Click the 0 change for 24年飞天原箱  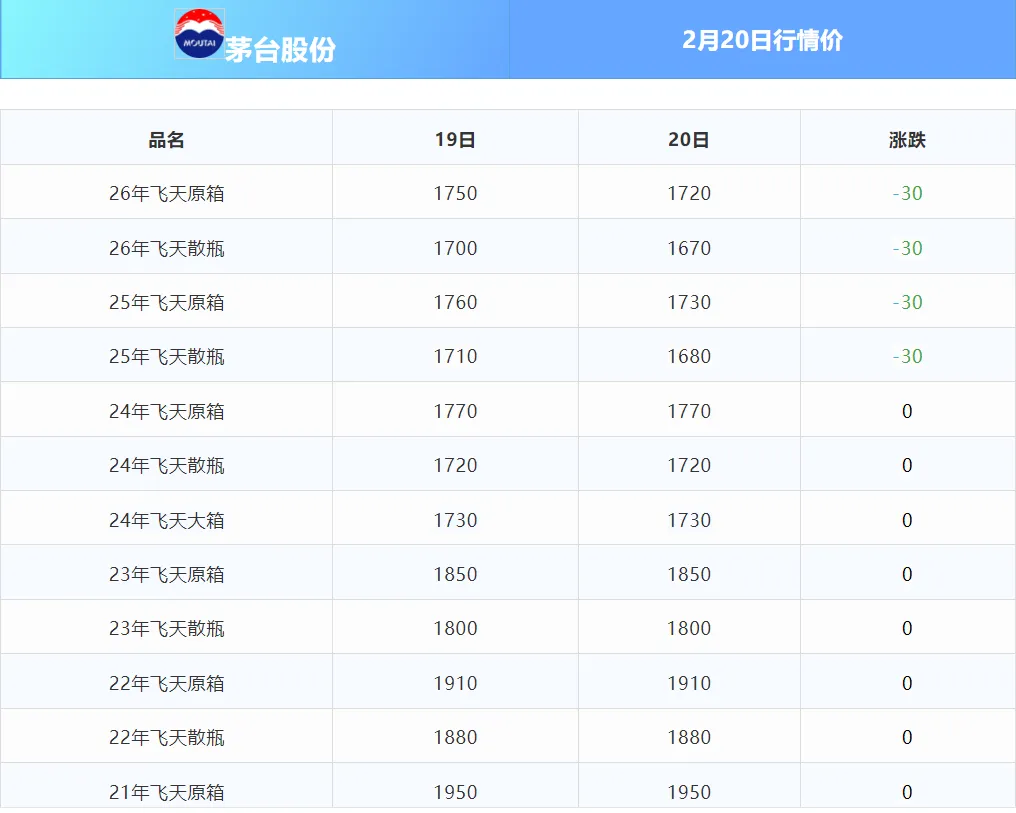tap(907, 411)
